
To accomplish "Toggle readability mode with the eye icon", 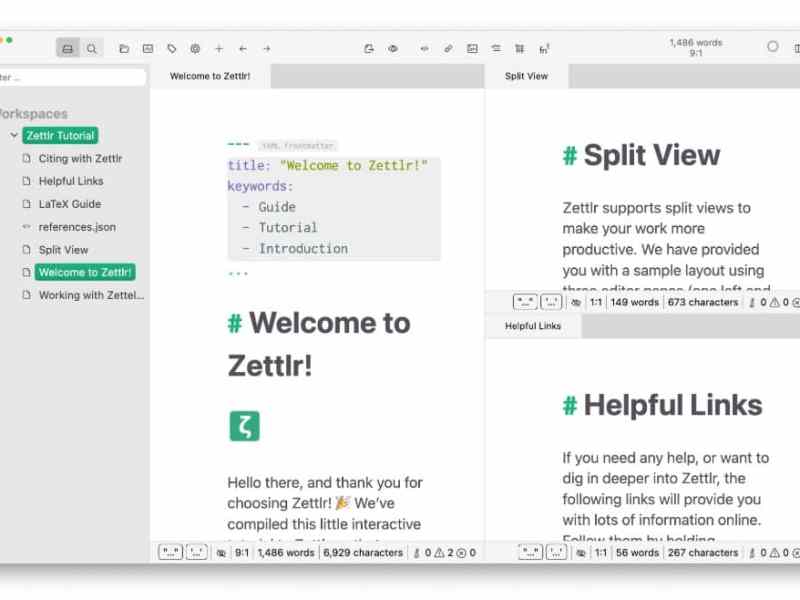I will click(x=393, y=48).
